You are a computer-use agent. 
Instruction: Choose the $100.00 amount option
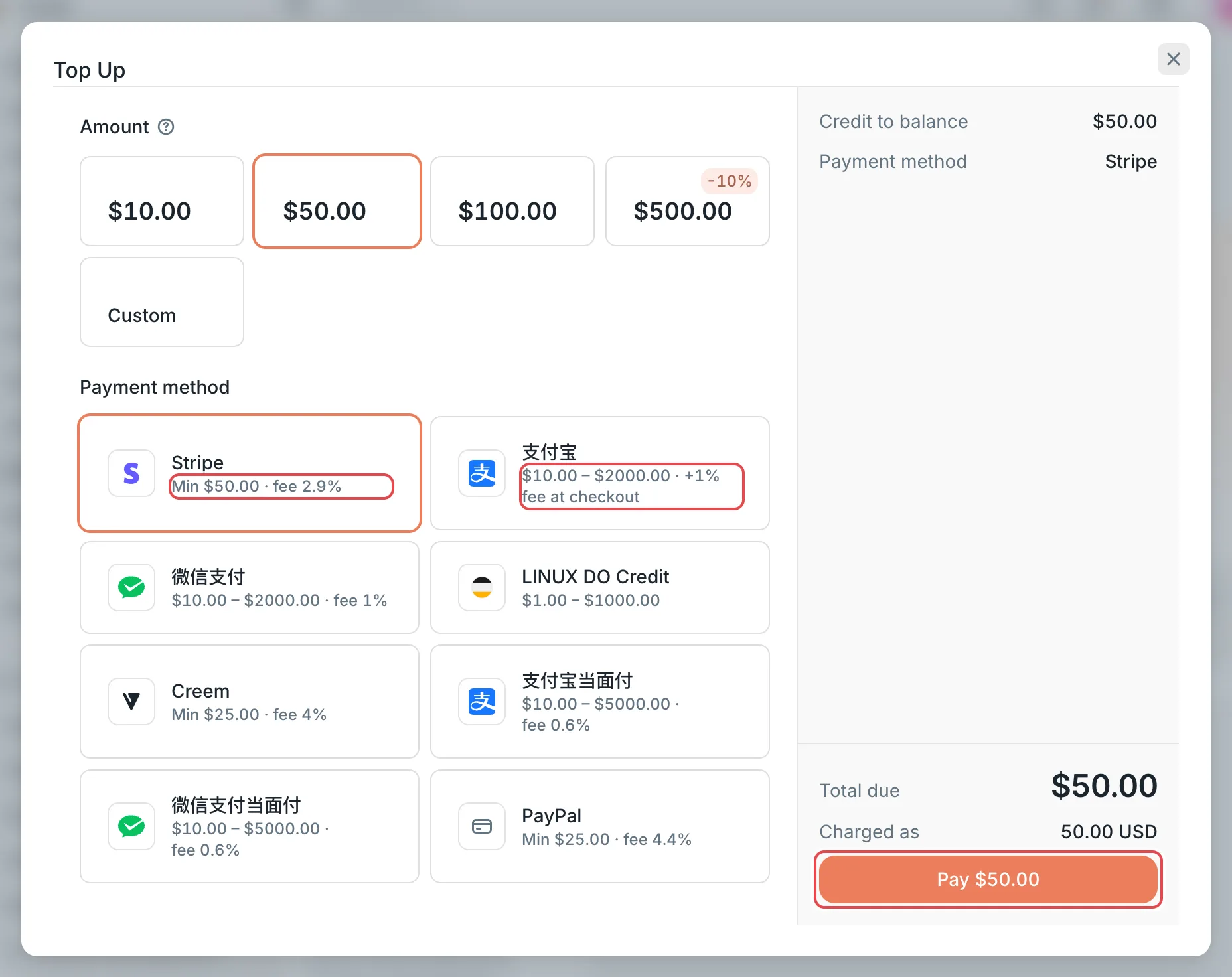click(512, 201)
